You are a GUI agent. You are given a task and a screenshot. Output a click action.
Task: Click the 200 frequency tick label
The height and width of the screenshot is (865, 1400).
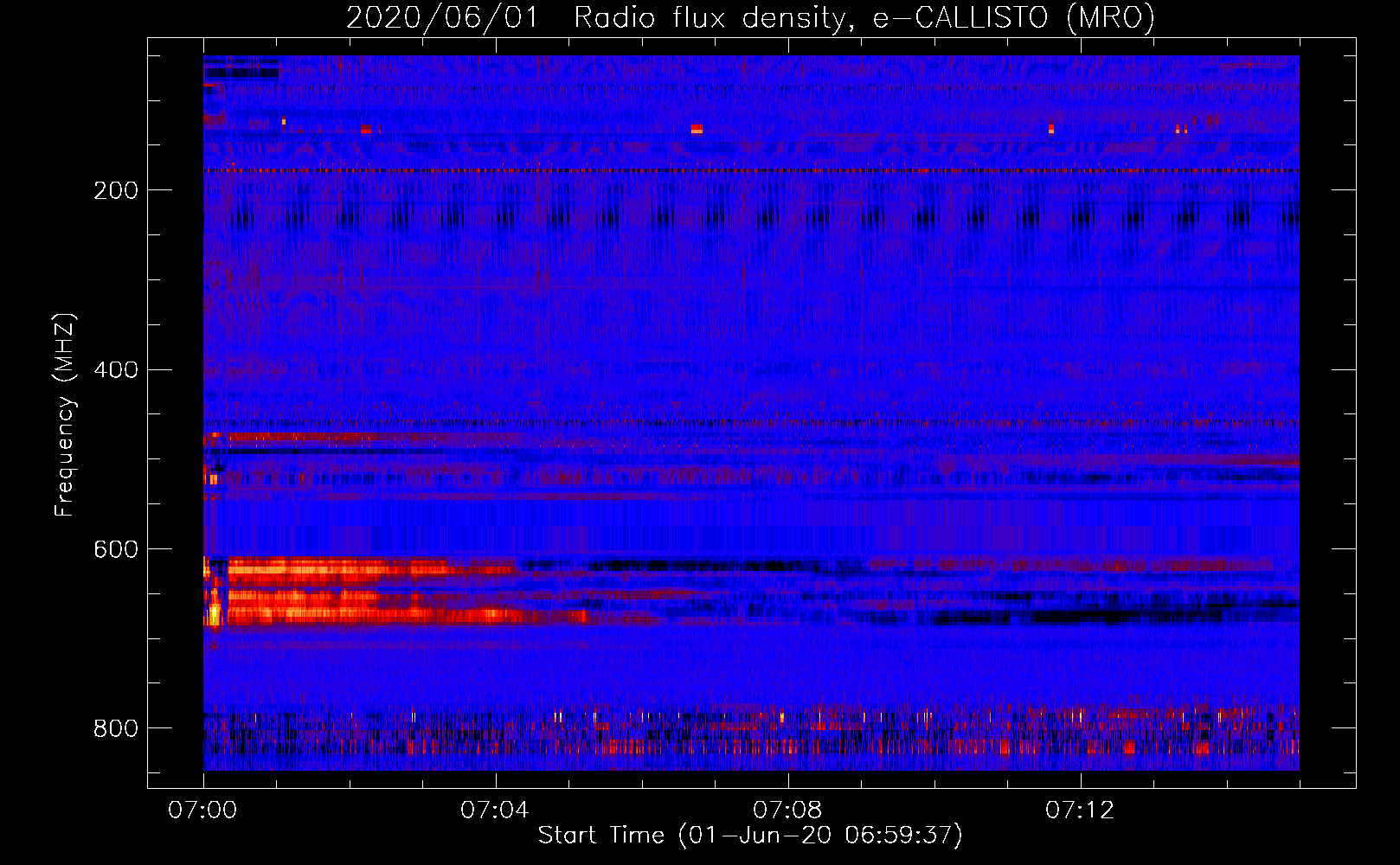(116, 190)
